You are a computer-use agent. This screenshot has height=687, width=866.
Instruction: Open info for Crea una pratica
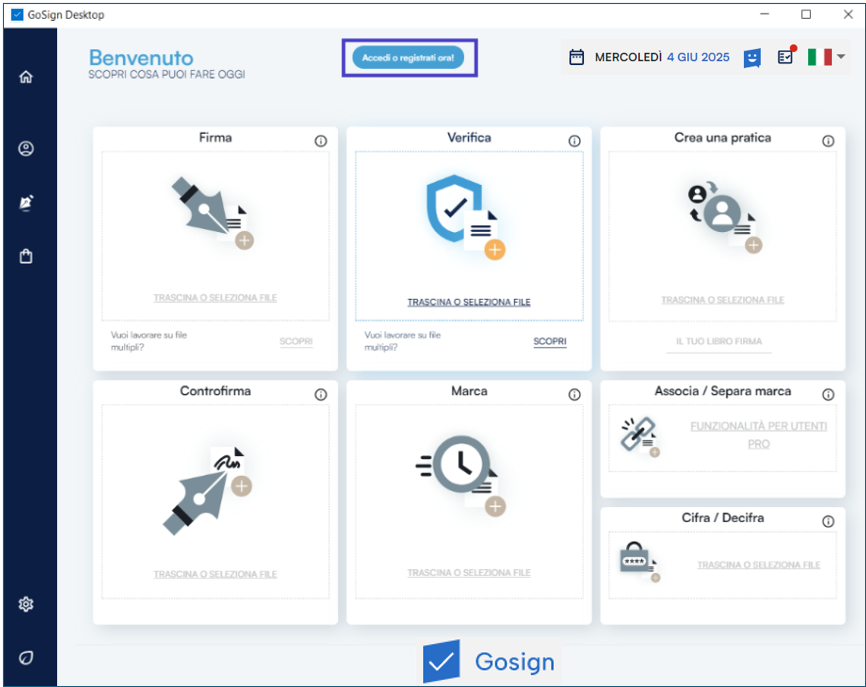828,142
